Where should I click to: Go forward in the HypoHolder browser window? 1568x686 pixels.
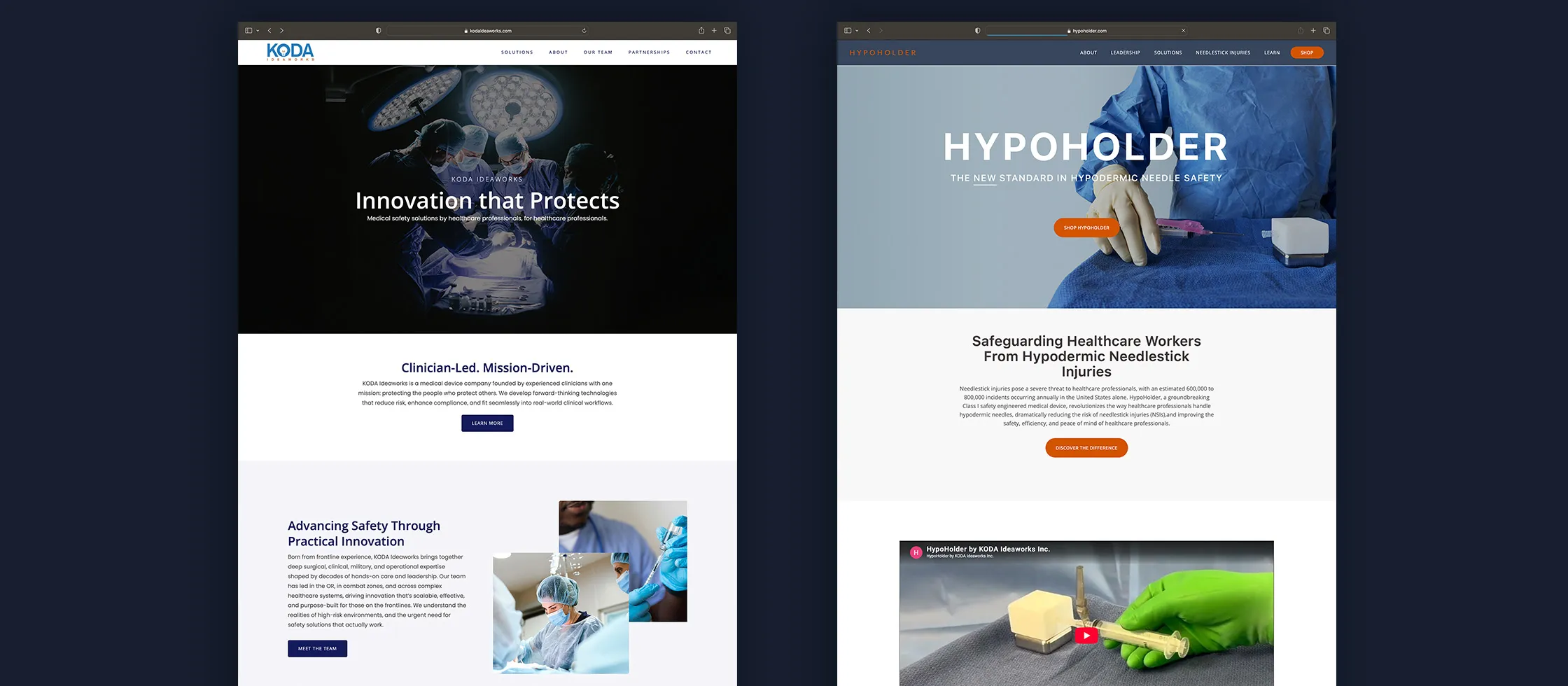pos(881,31)
